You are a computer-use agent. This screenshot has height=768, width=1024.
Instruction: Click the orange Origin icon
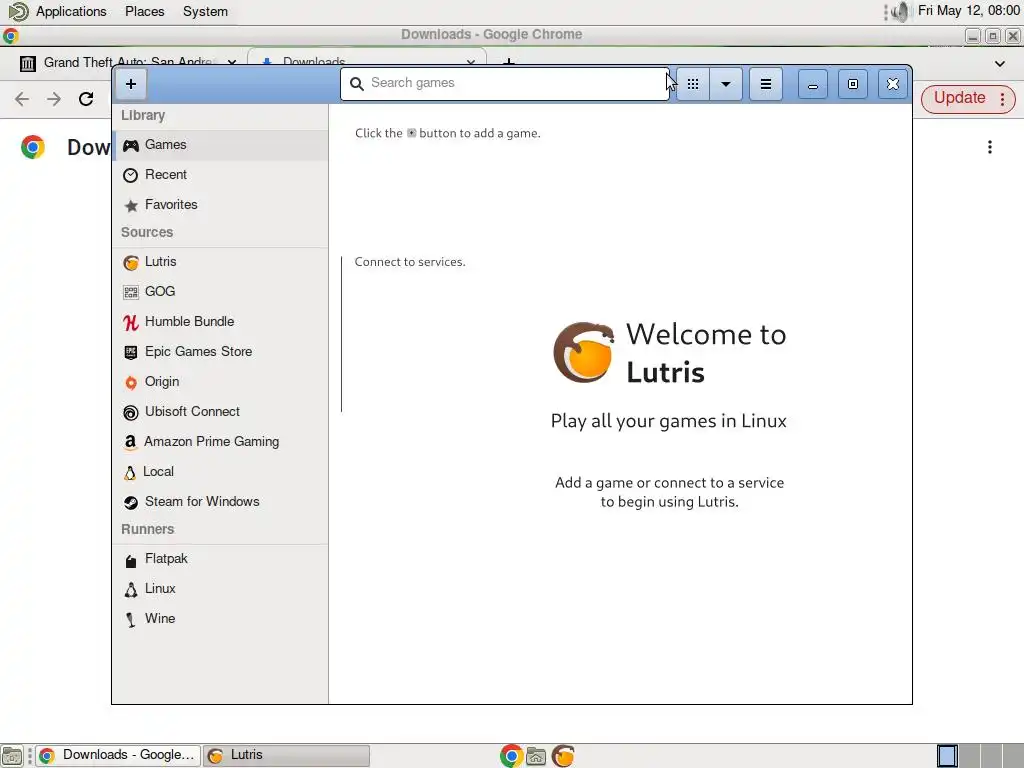pos(131,383)
